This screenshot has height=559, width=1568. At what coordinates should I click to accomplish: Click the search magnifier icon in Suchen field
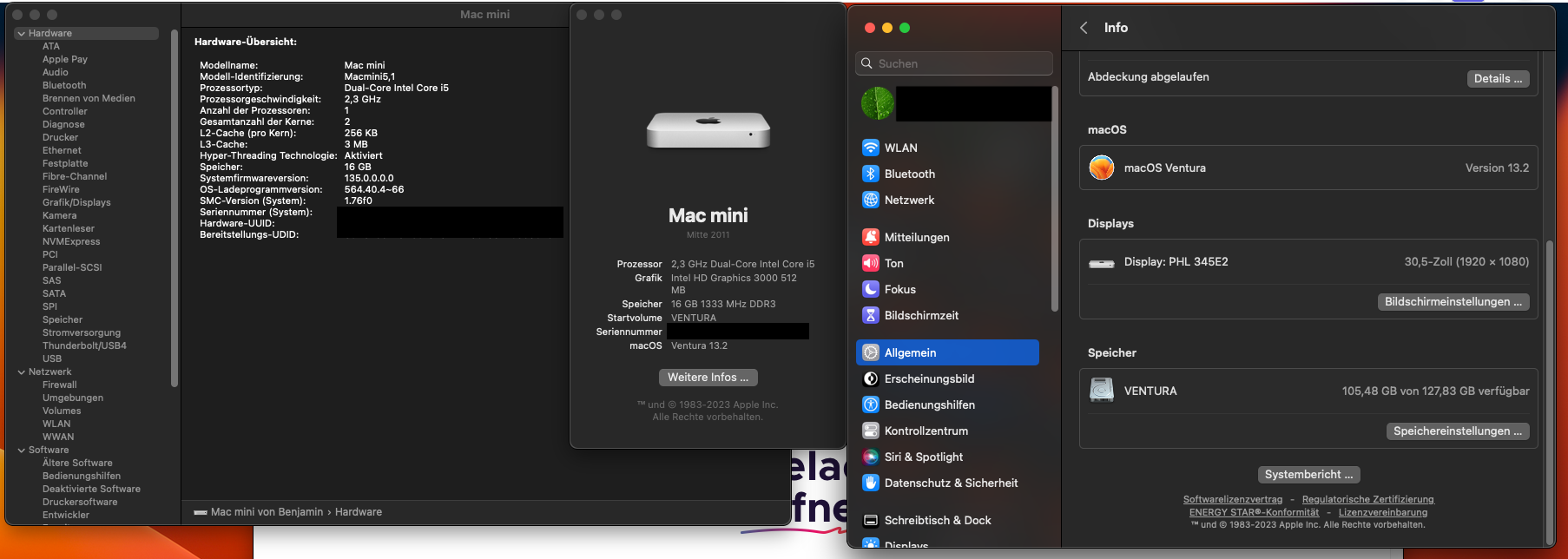tap(866, 63)
